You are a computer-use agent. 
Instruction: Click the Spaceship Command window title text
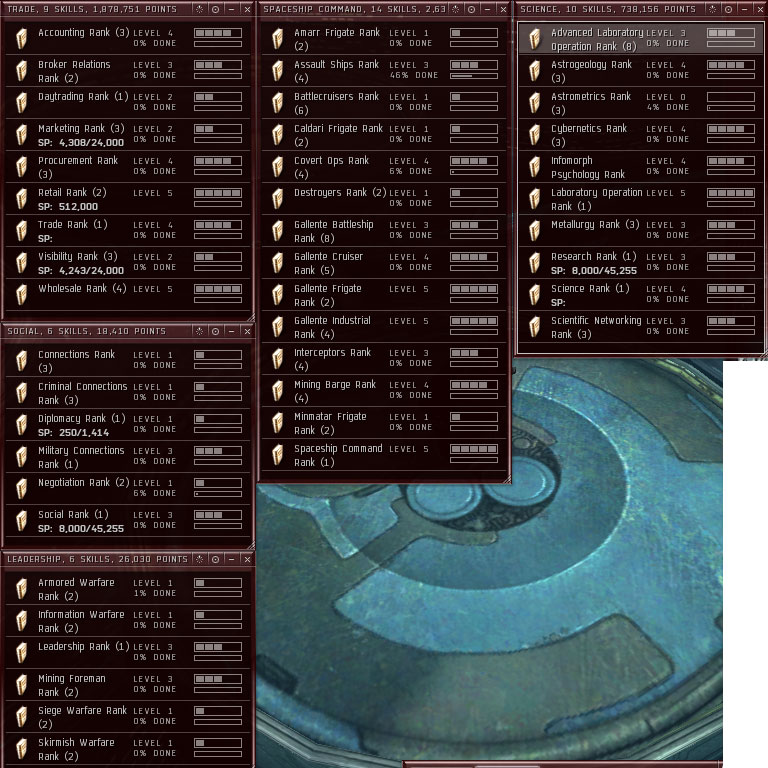point(355,9)
